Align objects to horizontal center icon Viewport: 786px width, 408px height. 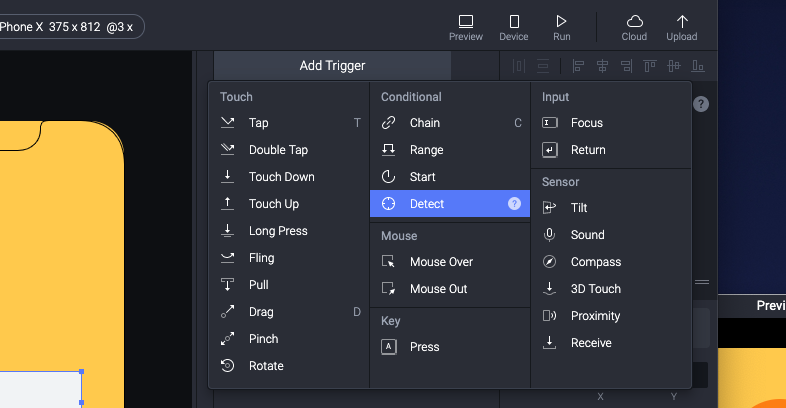coord(602,66)
